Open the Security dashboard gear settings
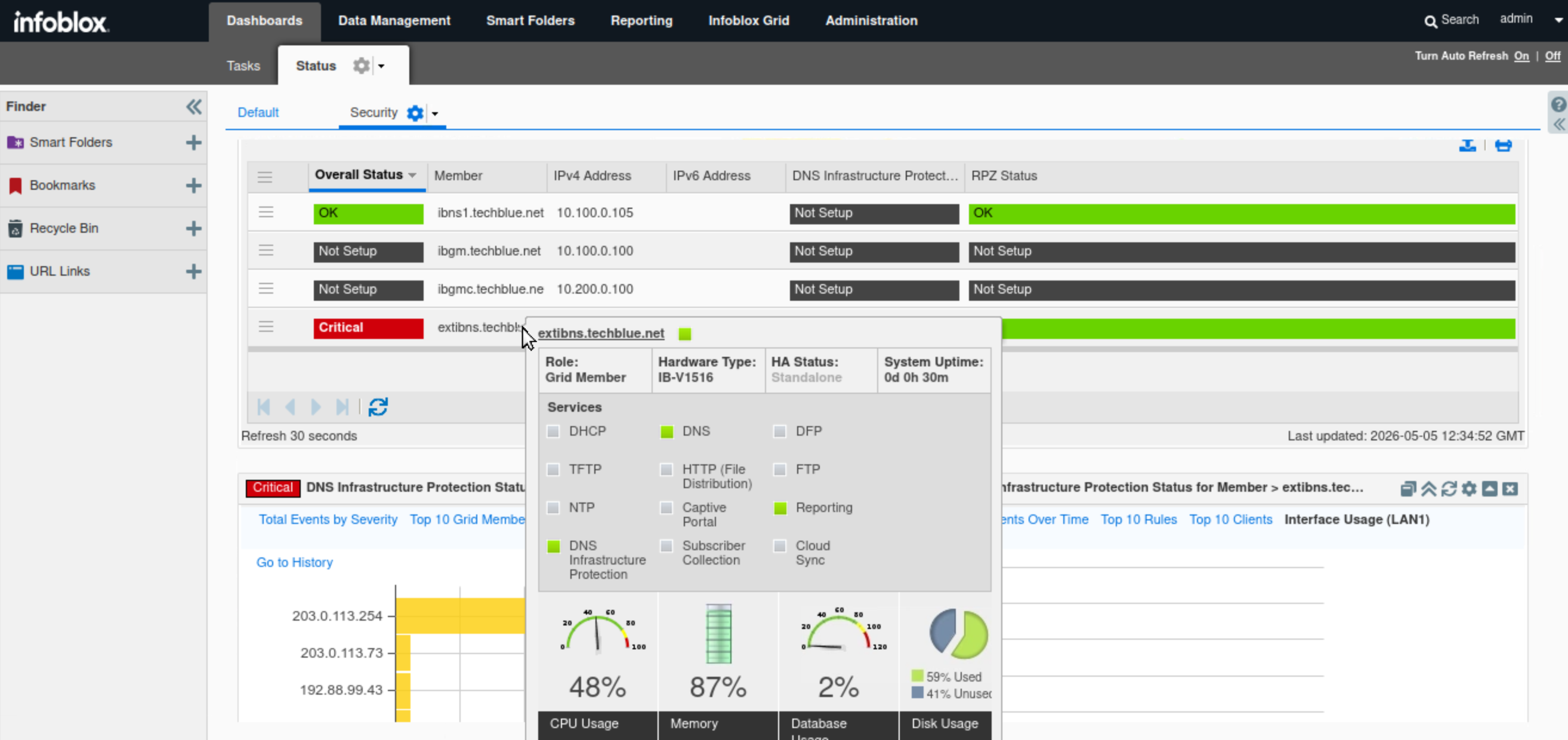The height and width of the screenshot is (740, 1568). [415, 113]
